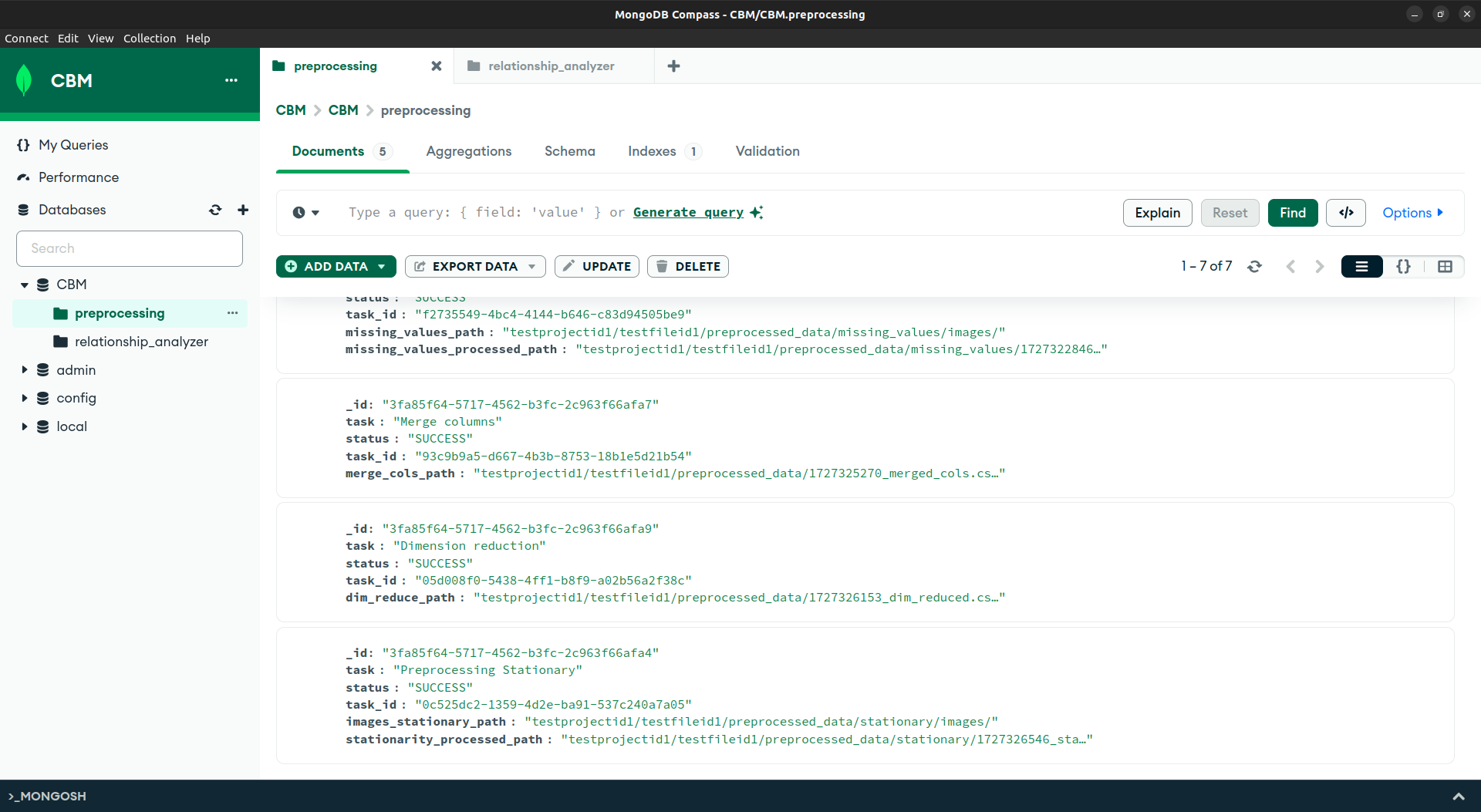Open the query code export icon
Viewport: 1481px width, 812px height.
1345,213
